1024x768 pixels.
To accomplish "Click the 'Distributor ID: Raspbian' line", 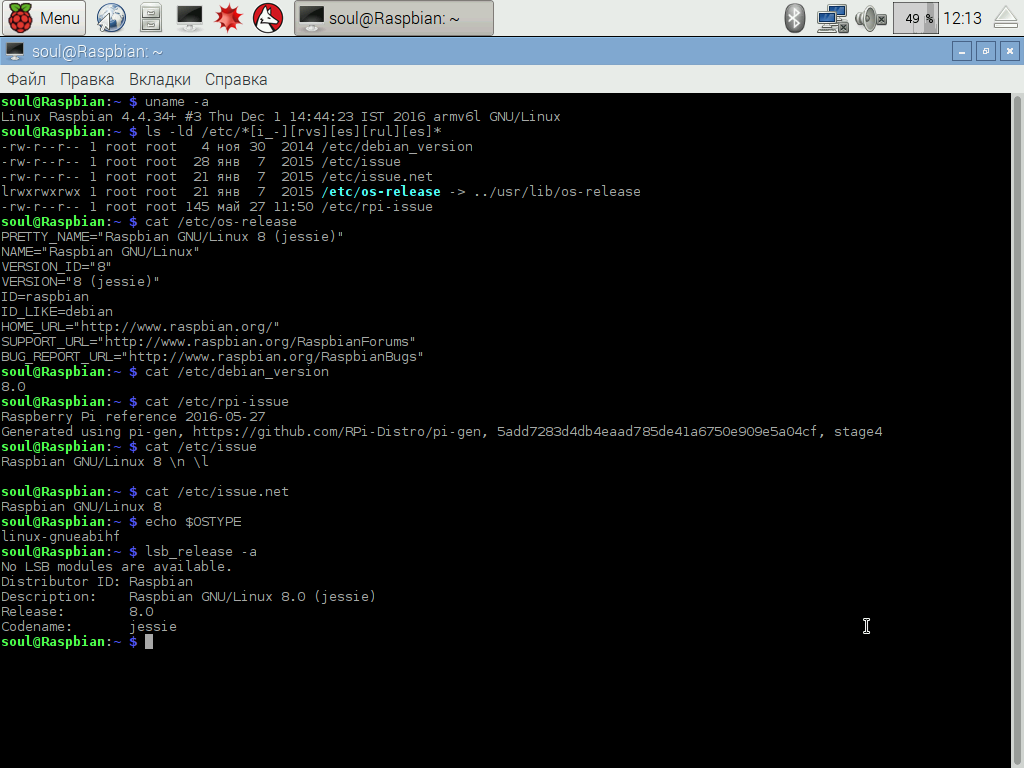I will click(97, 583).
